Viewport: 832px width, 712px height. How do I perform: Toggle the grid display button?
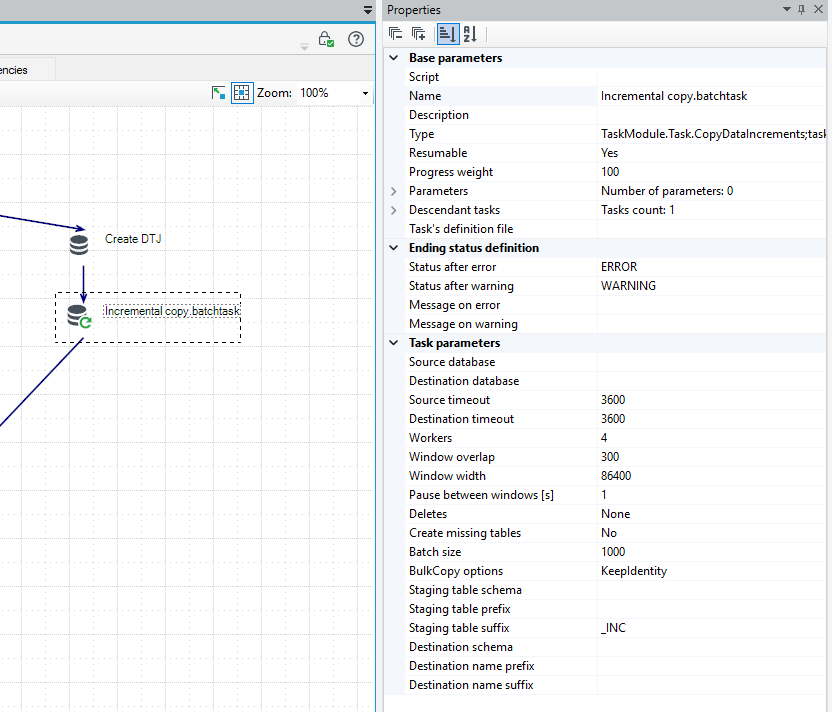[x=242, y=93]
